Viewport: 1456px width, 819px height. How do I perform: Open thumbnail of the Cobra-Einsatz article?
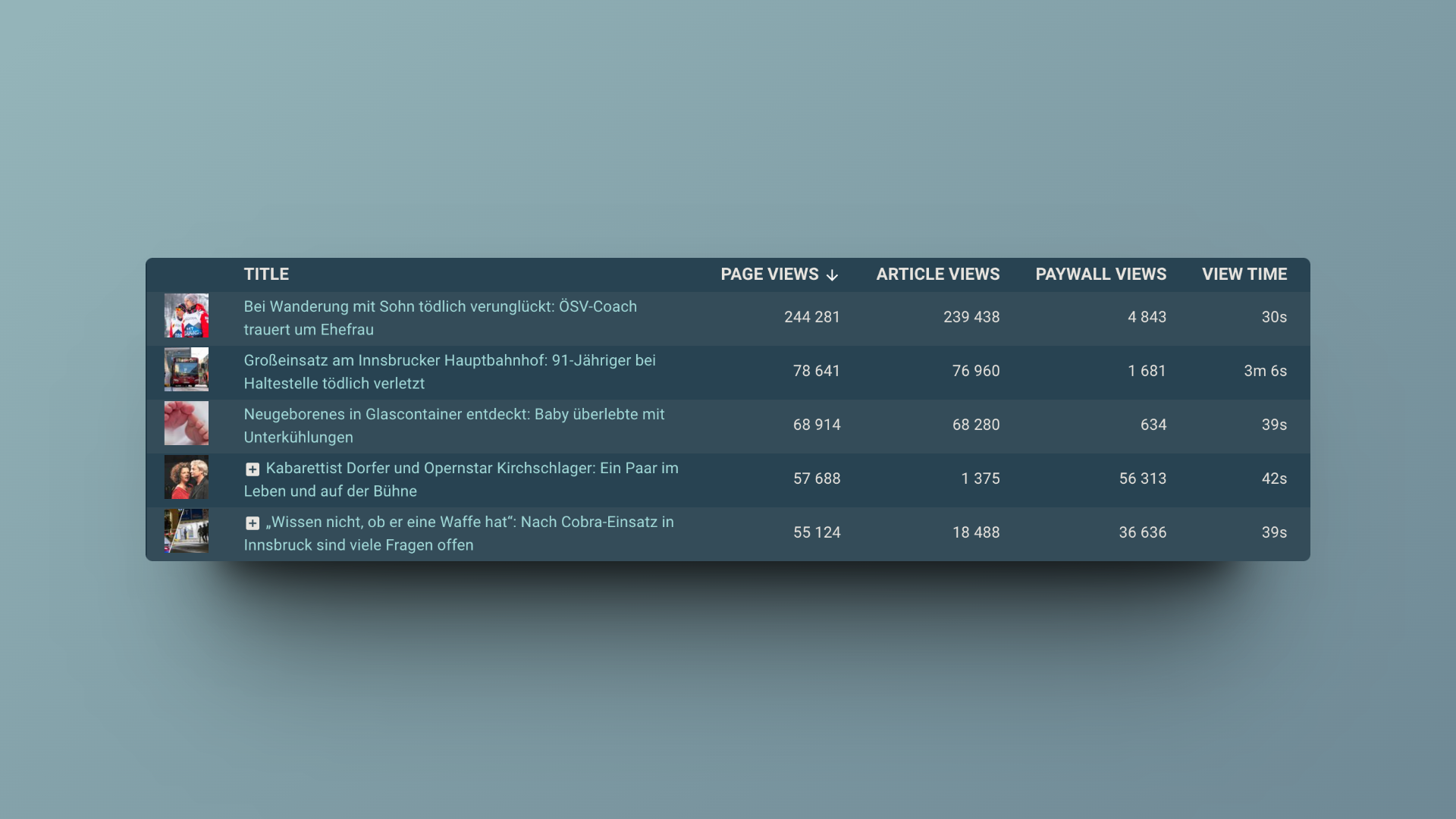187,531
